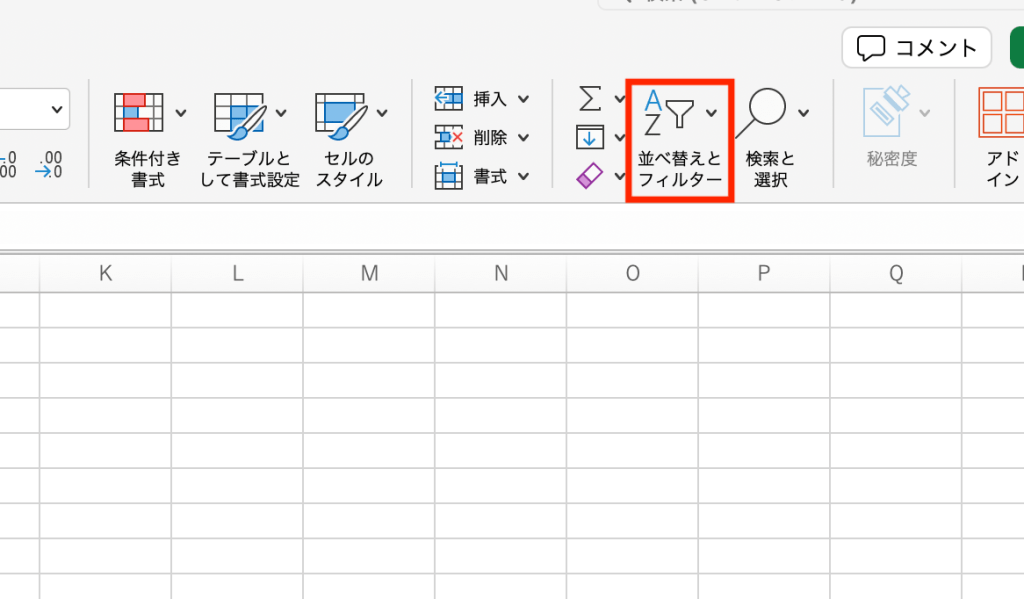The image size is (1024, 599).
Task: Open the Insert (挿入) dropdown arrow
Action: click(523, 99)
